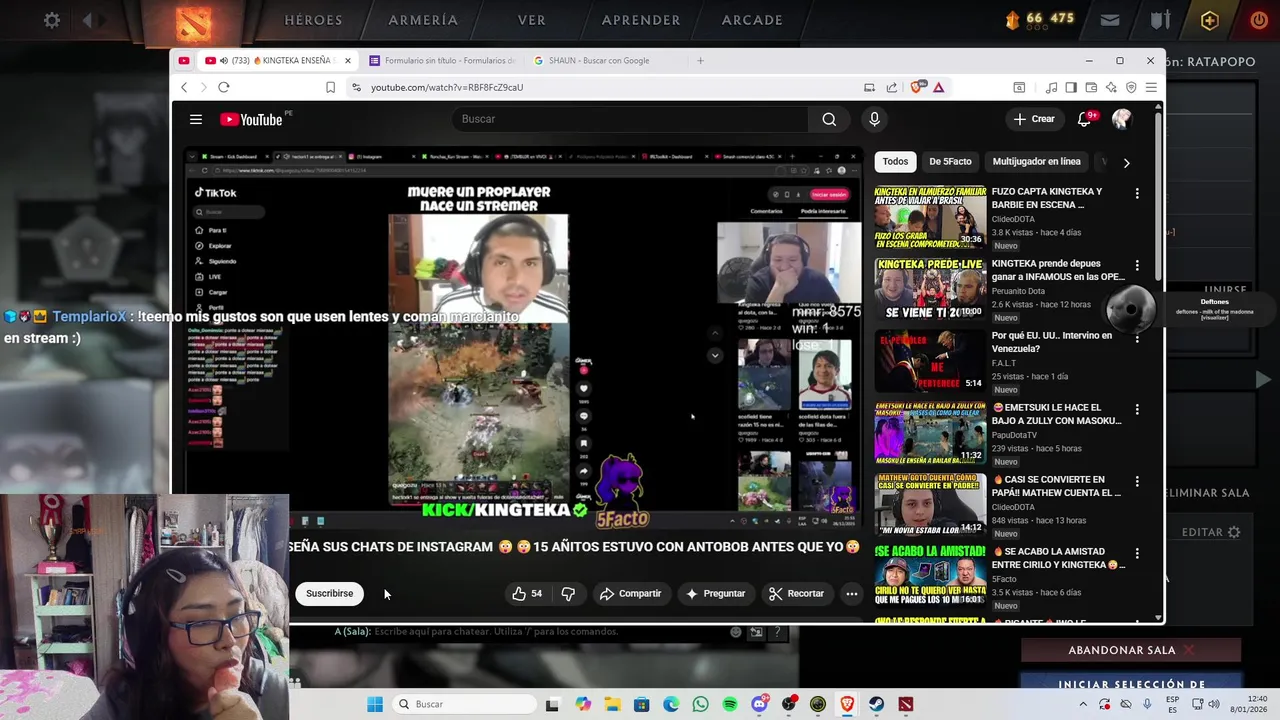
Task: Click the Recortar clip button
Action: point(796,594)
